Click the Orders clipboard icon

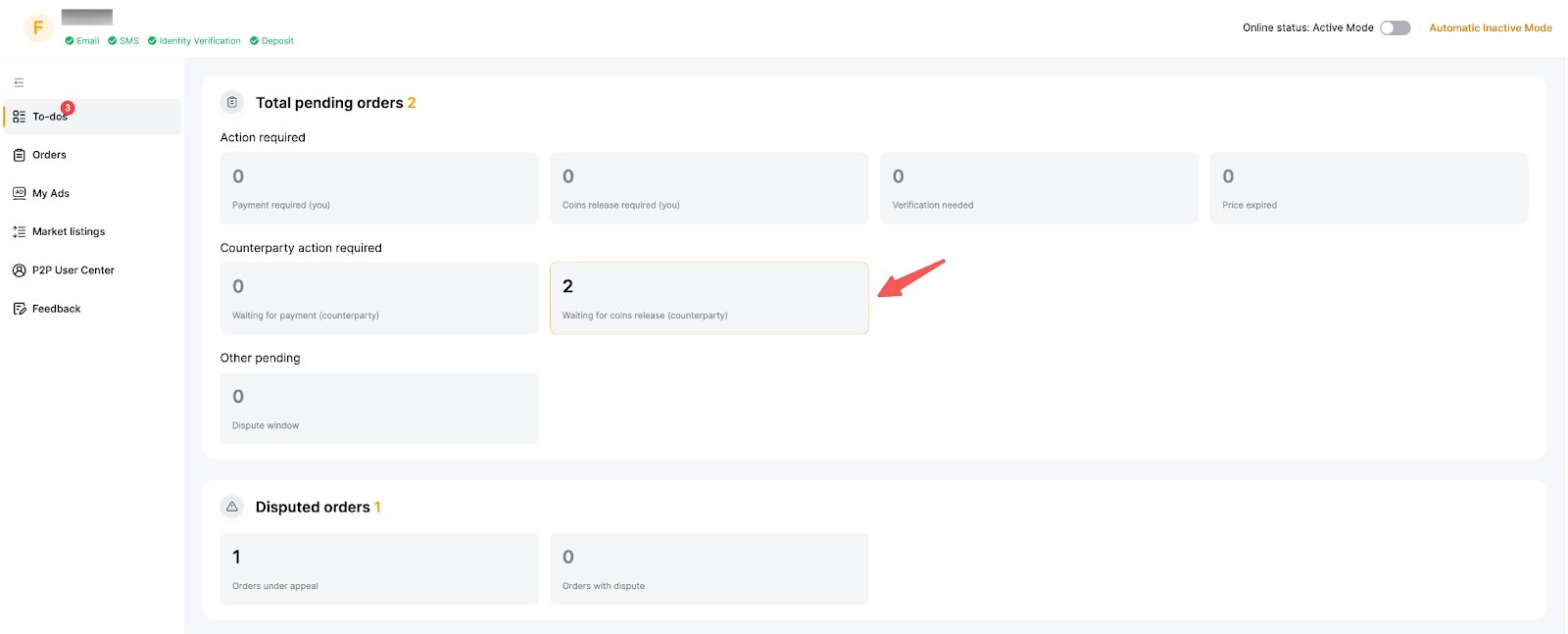point(19,155)
